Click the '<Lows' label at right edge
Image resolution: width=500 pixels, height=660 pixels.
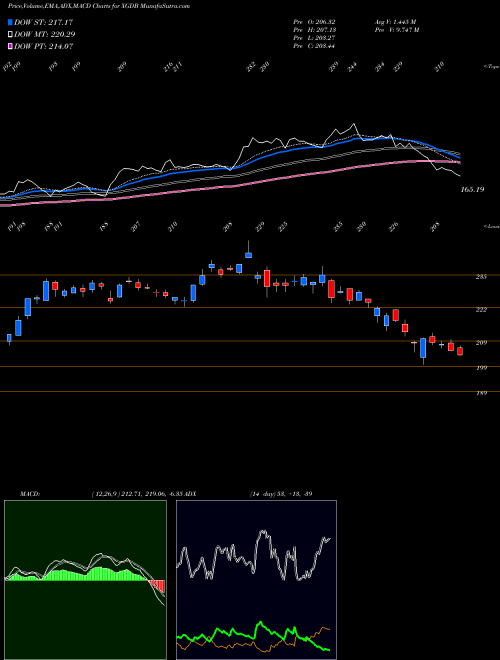pyautogui.click(x=491, y=226)
